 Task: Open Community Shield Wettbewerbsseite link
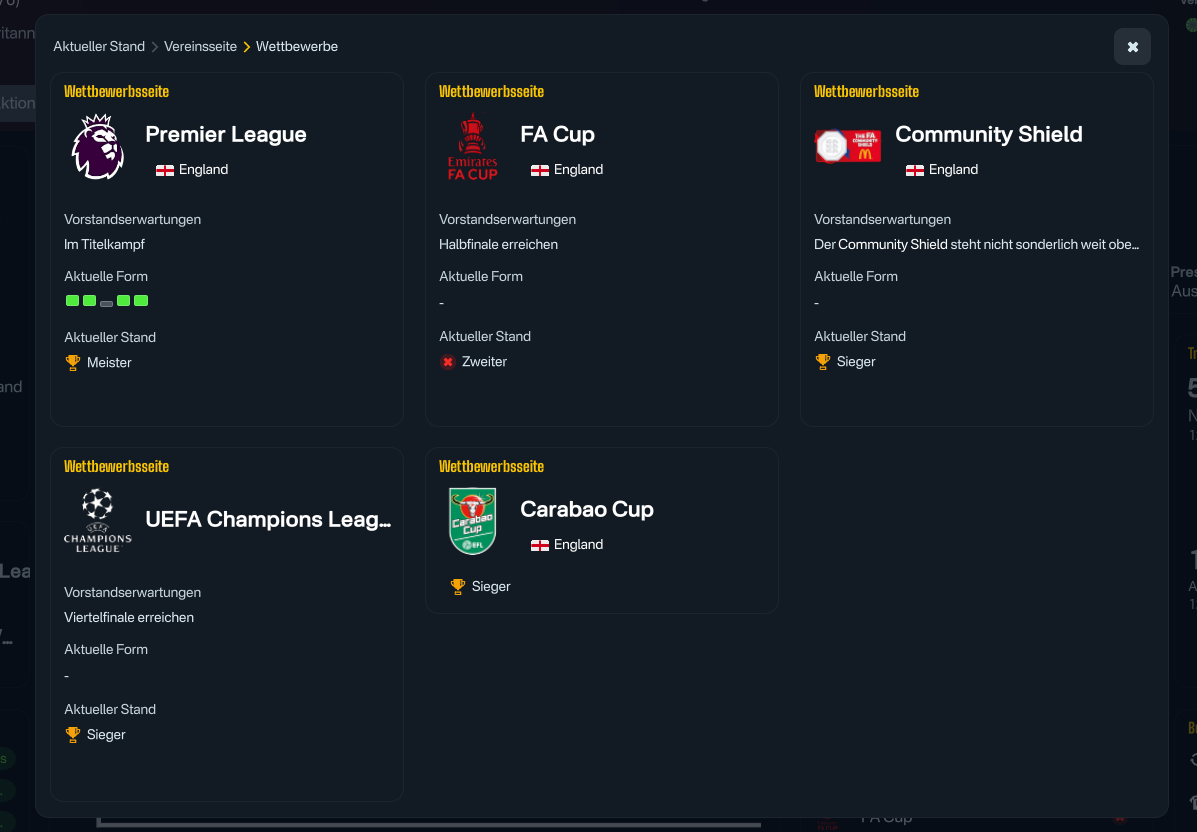pos(866,92)
